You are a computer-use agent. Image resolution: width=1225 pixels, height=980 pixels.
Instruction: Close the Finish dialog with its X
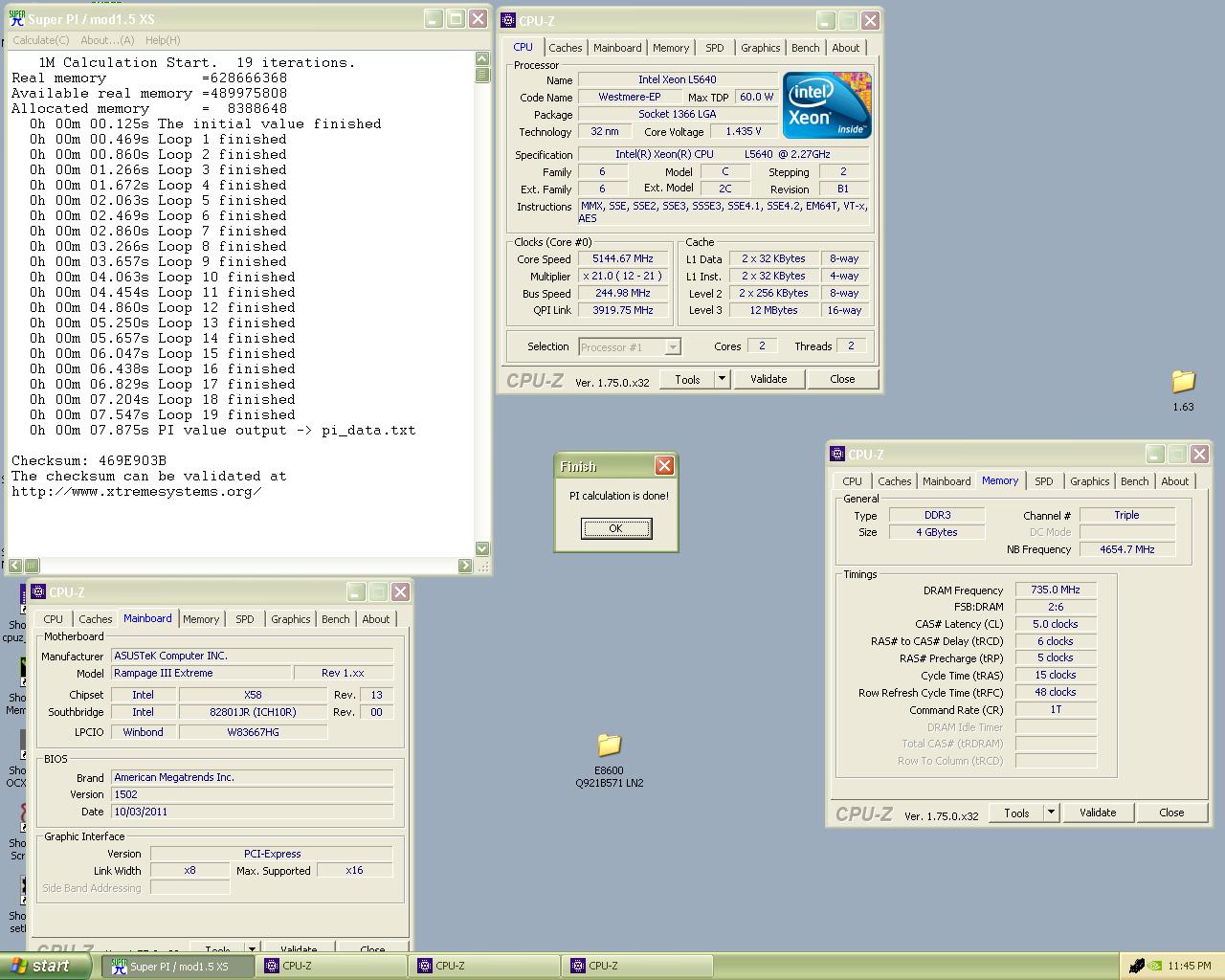664,466
